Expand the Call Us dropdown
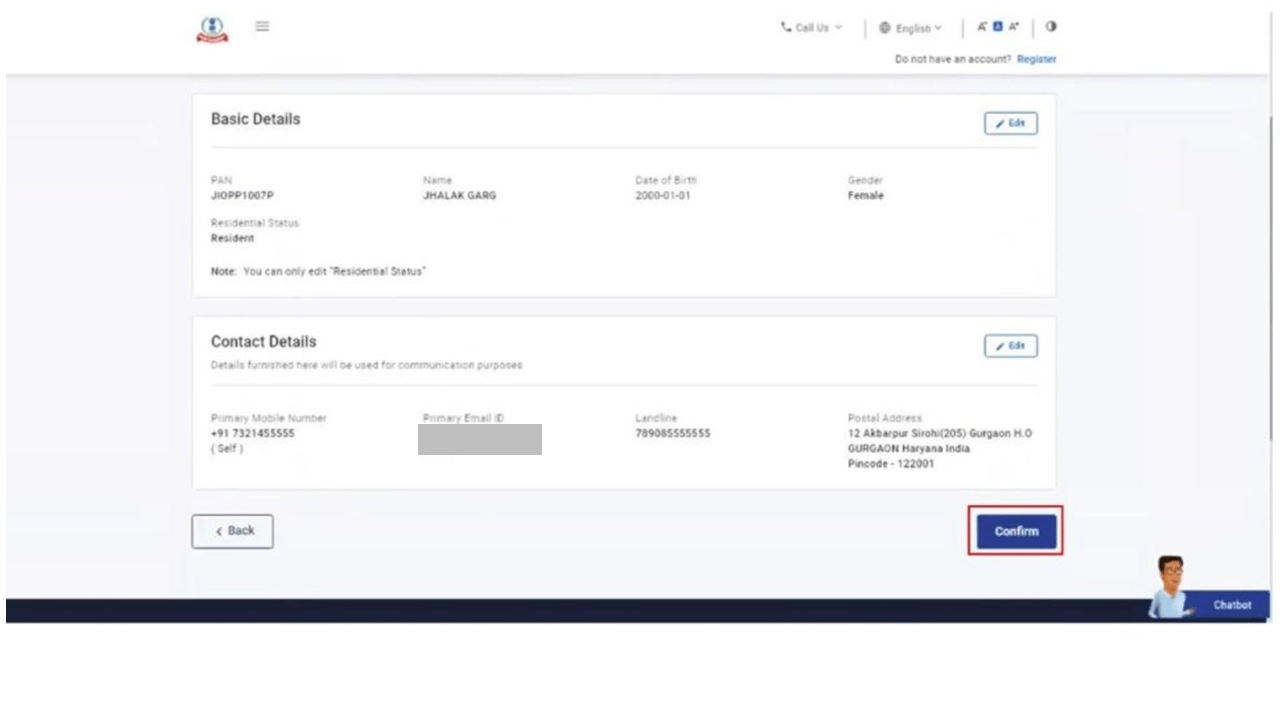 coord(838,28)
